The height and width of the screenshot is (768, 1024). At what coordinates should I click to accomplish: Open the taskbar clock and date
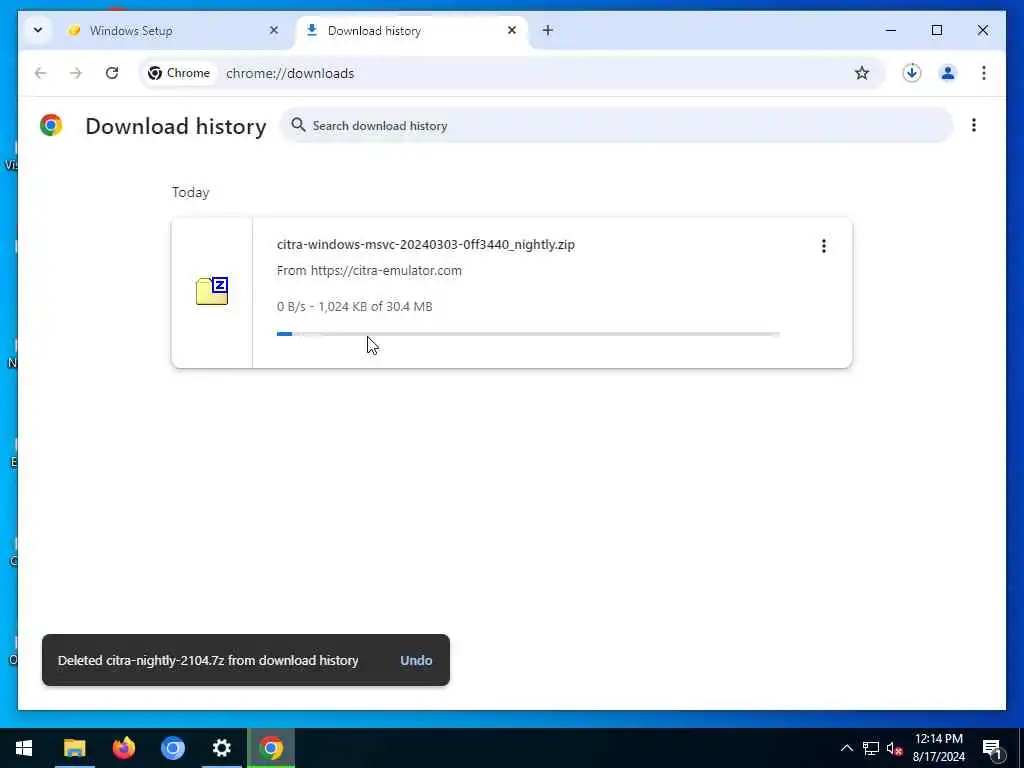[938, 748]
